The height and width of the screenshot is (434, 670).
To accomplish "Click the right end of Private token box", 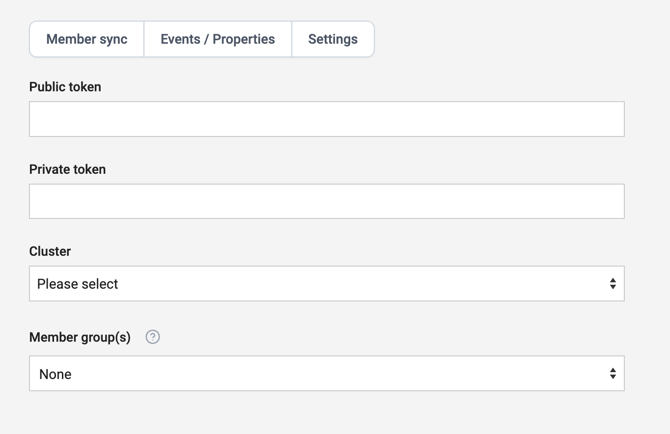I will pyautogui.click(x=605, y=201).
